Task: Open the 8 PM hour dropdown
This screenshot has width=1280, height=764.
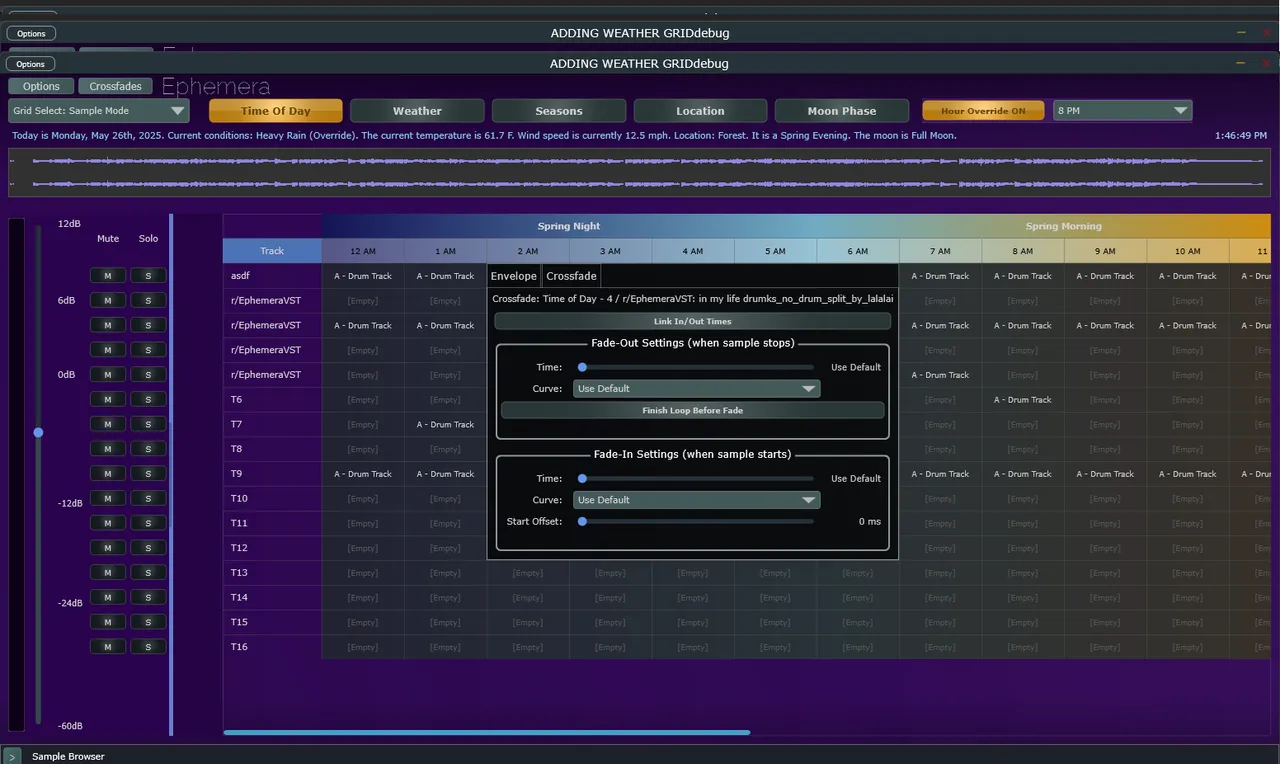Action: tap(1122, 111)
